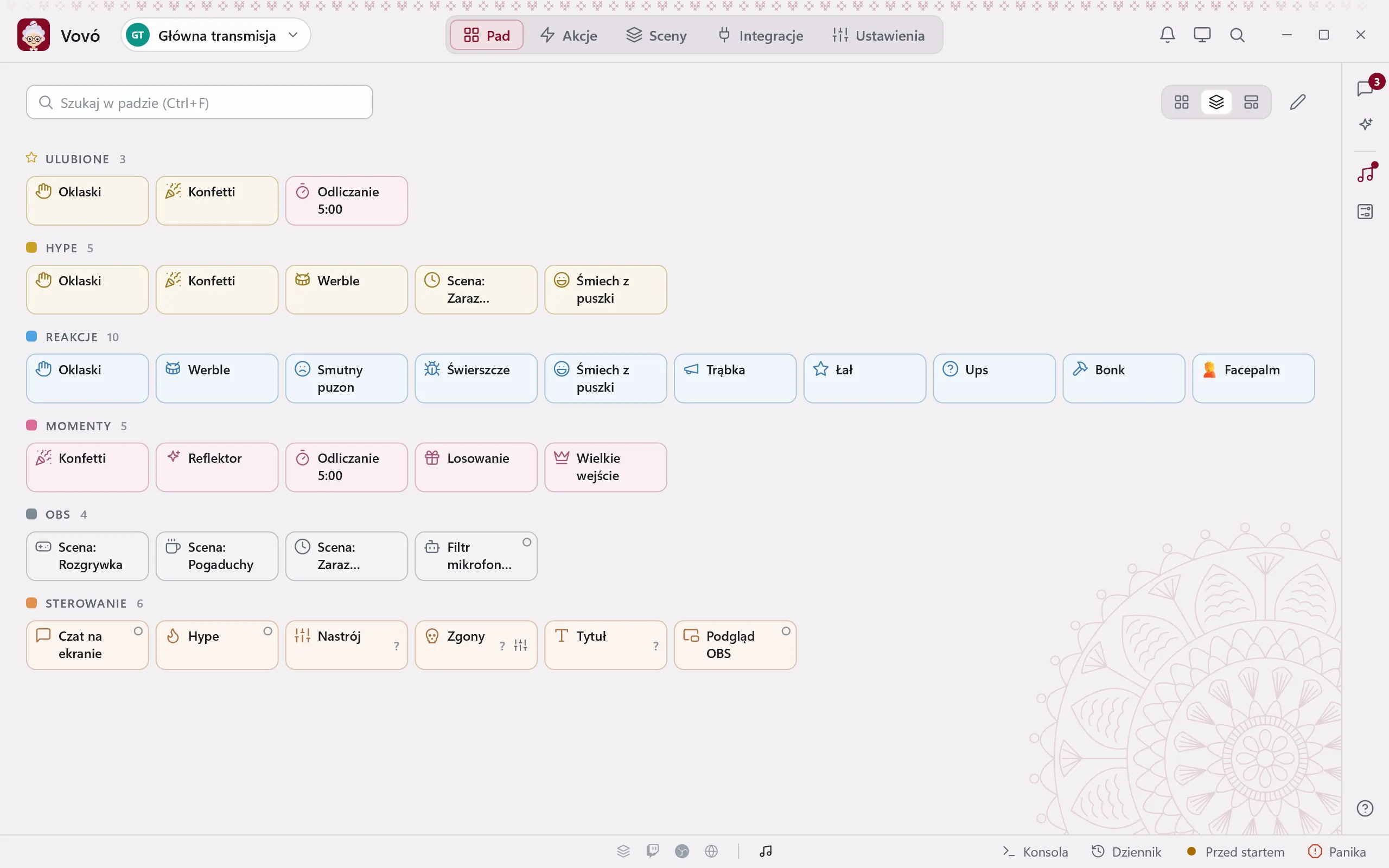Click the yellow HYPE group color square
Screen dimensions: 1389x868
[31, 247]
